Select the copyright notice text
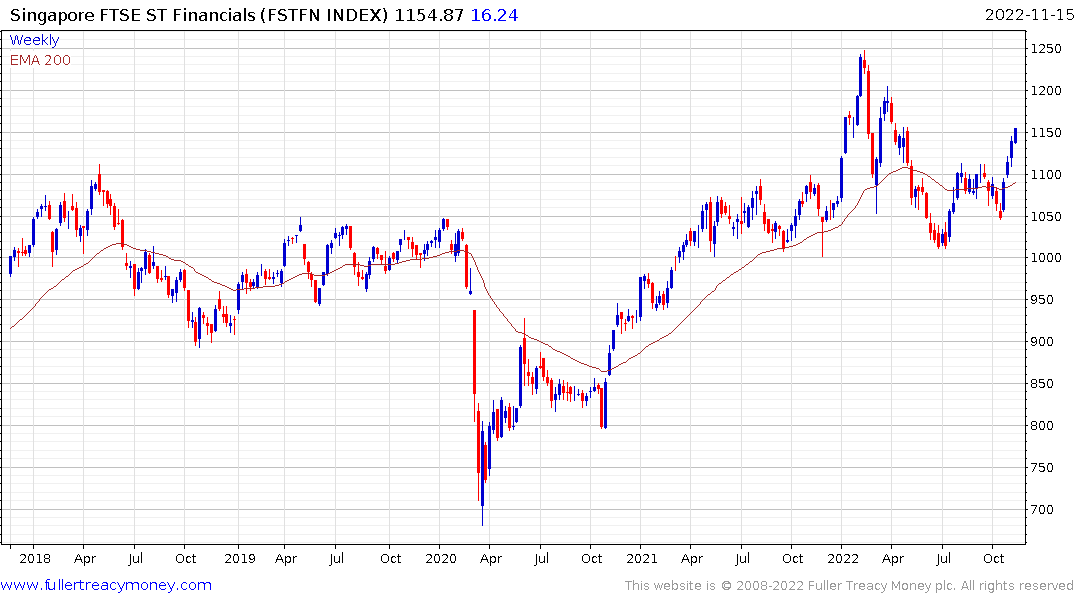 click(849, 586)
